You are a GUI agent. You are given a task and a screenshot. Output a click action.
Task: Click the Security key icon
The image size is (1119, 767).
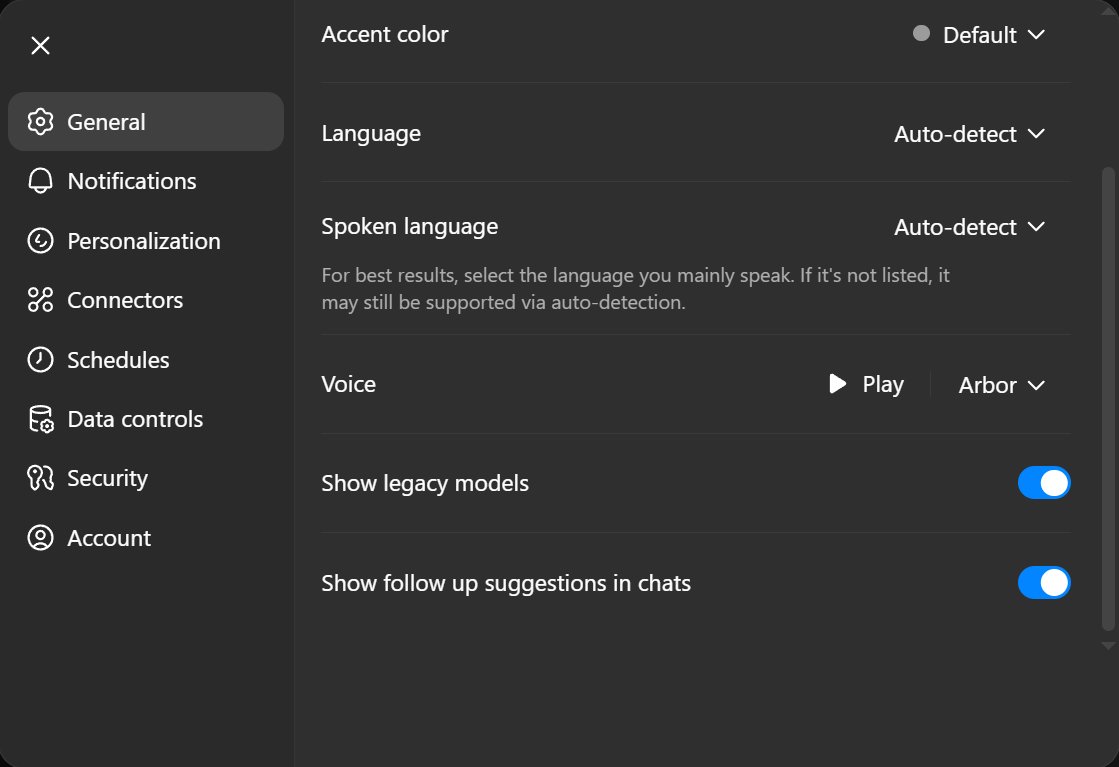tap(41, 478)
